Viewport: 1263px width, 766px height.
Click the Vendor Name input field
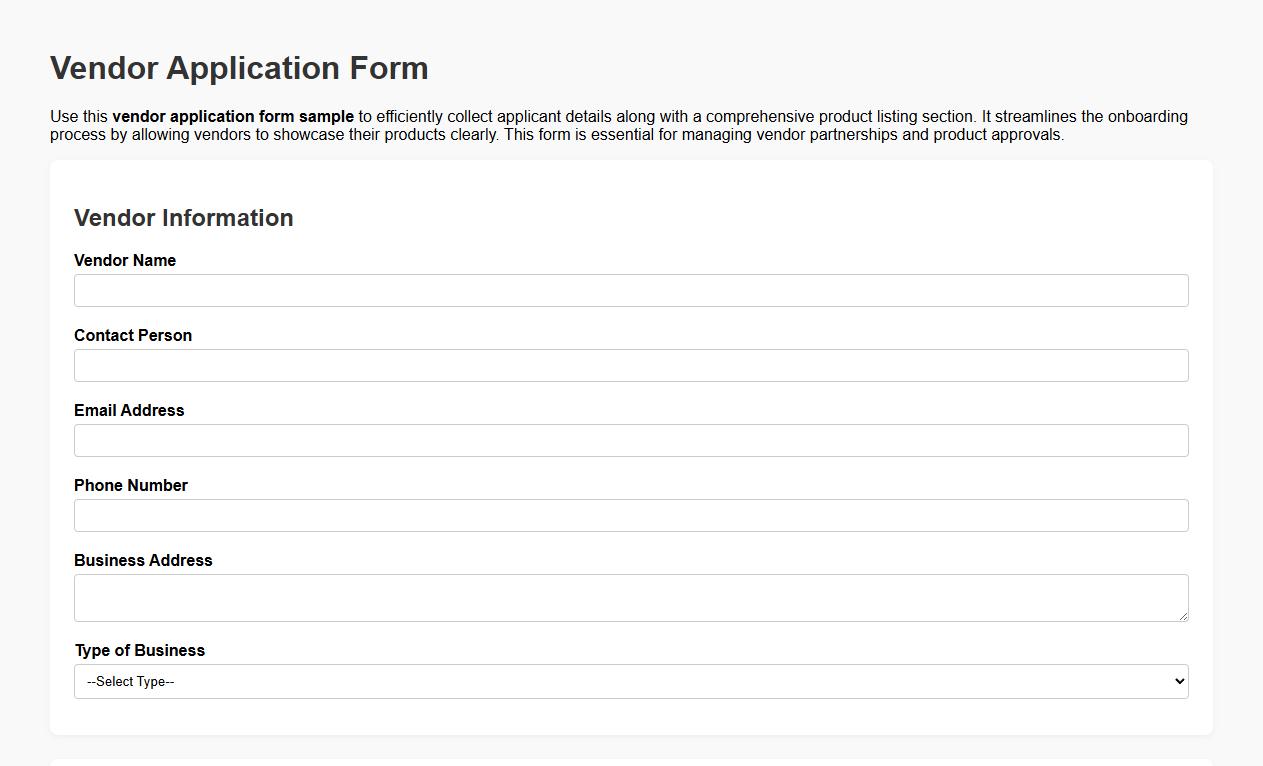pos(631,290)
